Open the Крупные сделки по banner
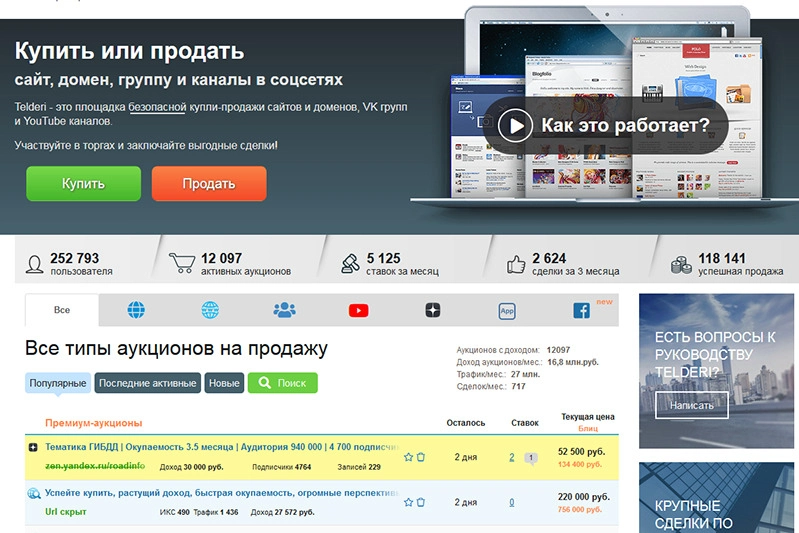Viewport: 799px width, 533px height. pyautogui.click(x=716, y=498)
